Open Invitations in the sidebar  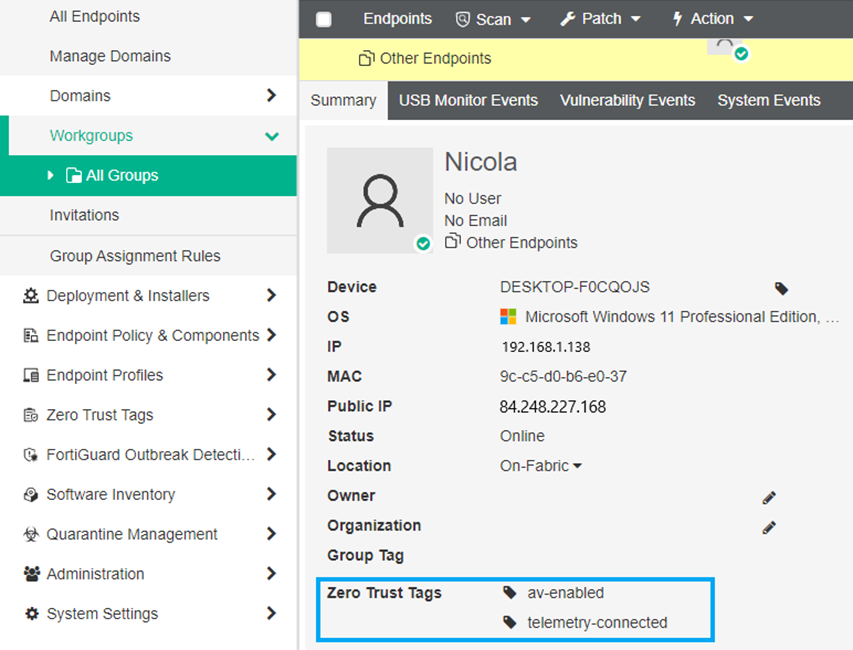tap(84, 215)
